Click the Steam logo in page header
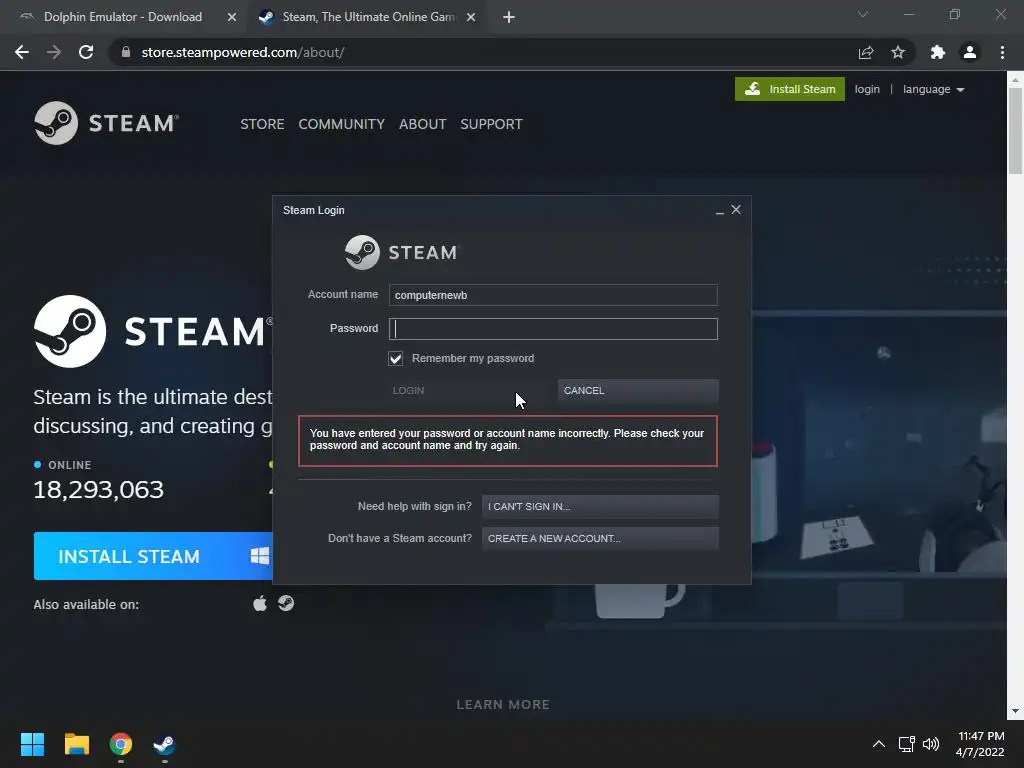 pyautogui.click(x=106, y=123)
